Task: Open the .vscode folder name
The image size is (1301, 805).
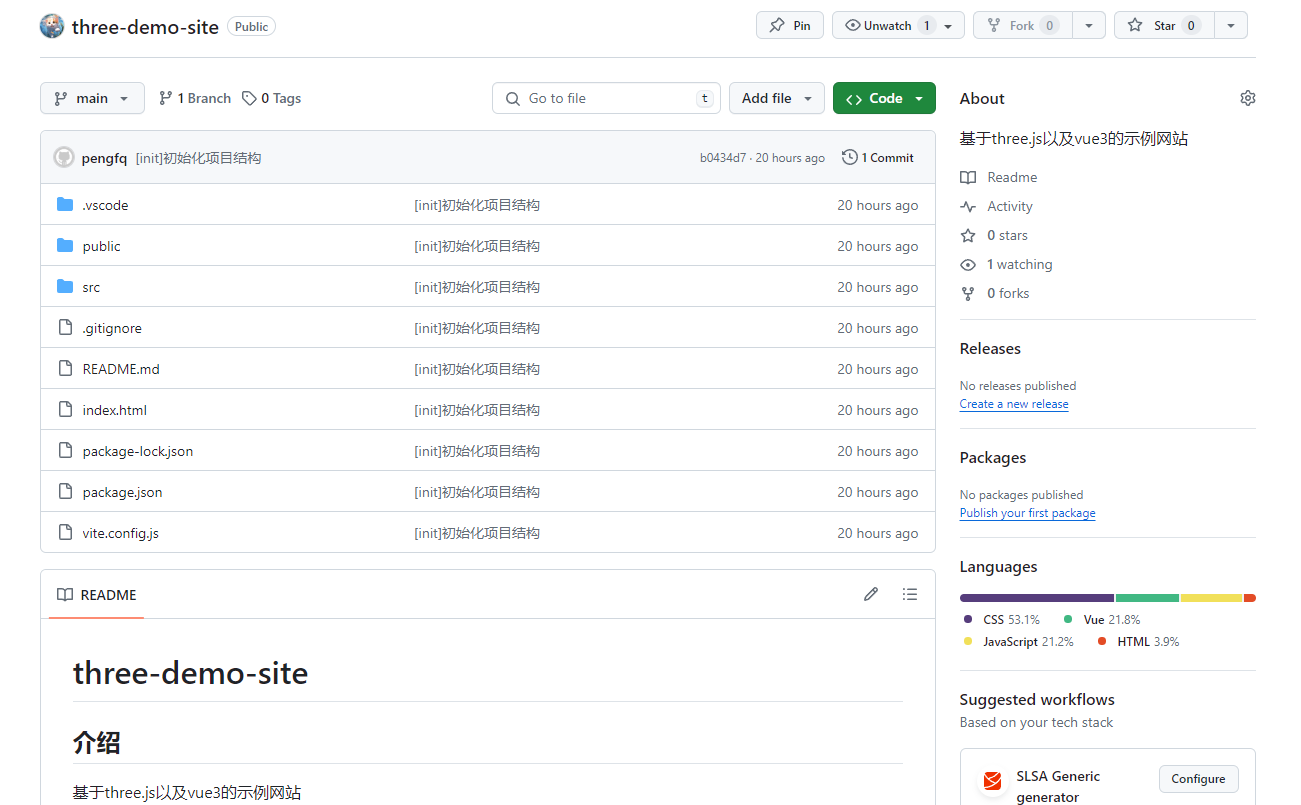Action: [105, 205]
